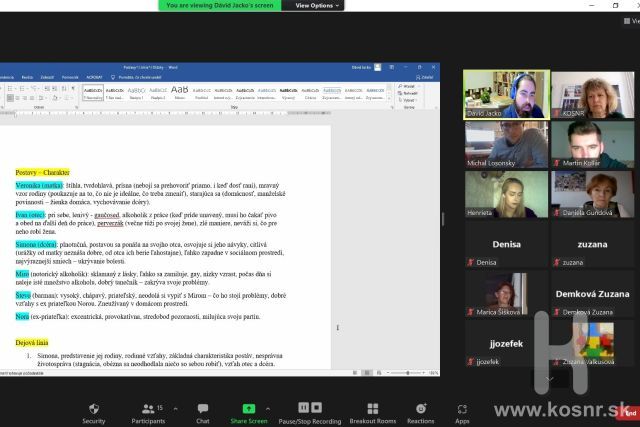640x427 pixels.
Task: Expand the View Options dropdown
Action: 317,5
